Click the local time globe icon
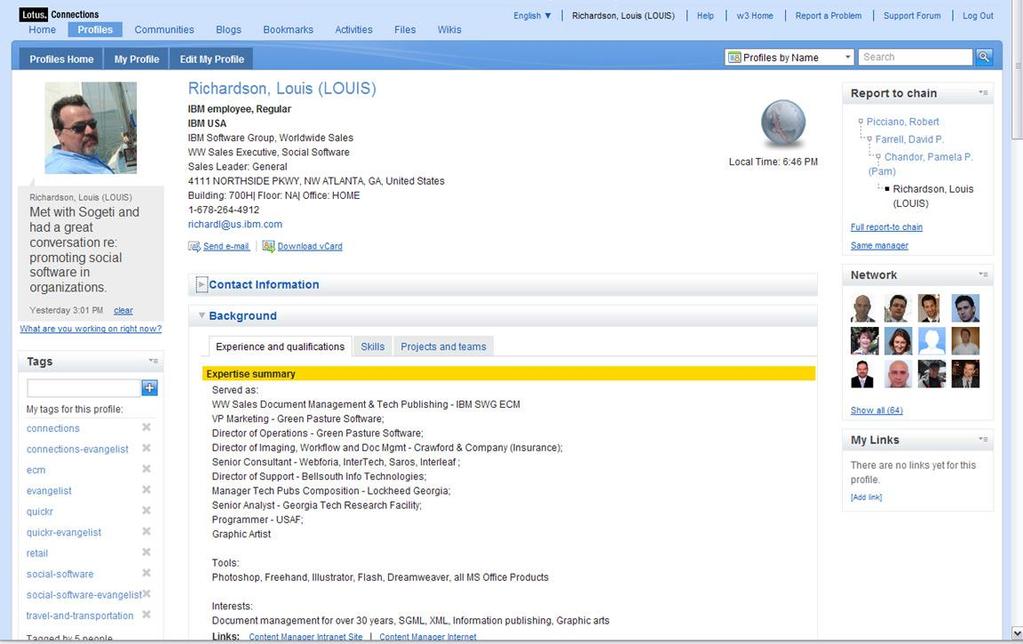The image size is (1023, 644). [783, 124]
